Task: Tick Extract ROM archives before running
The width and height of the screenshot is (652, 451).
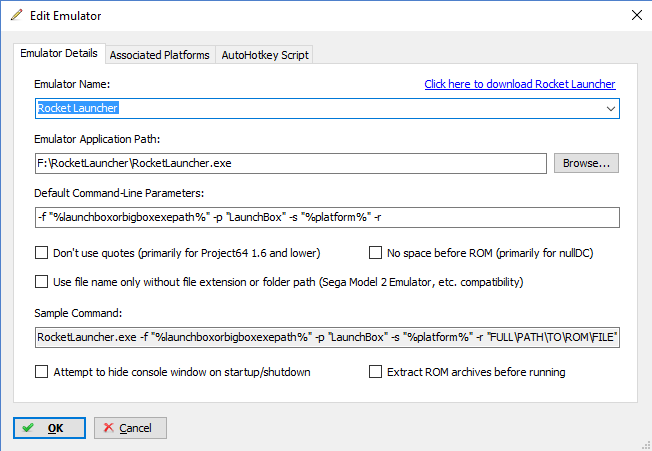Action: pyautogui.click(x=377, y=372)
